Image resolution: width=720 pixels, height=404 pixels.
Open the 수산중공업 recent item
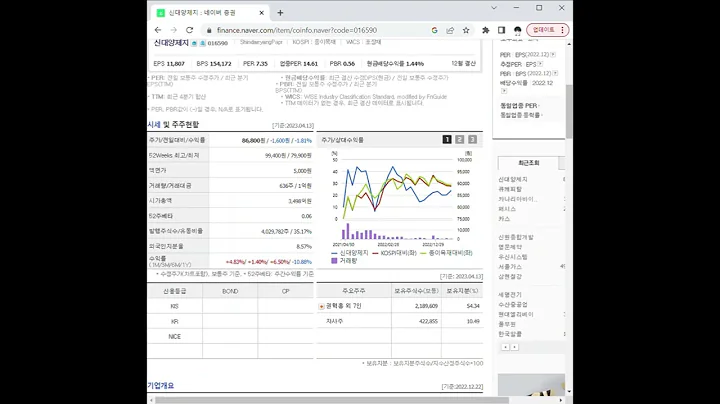513,305
